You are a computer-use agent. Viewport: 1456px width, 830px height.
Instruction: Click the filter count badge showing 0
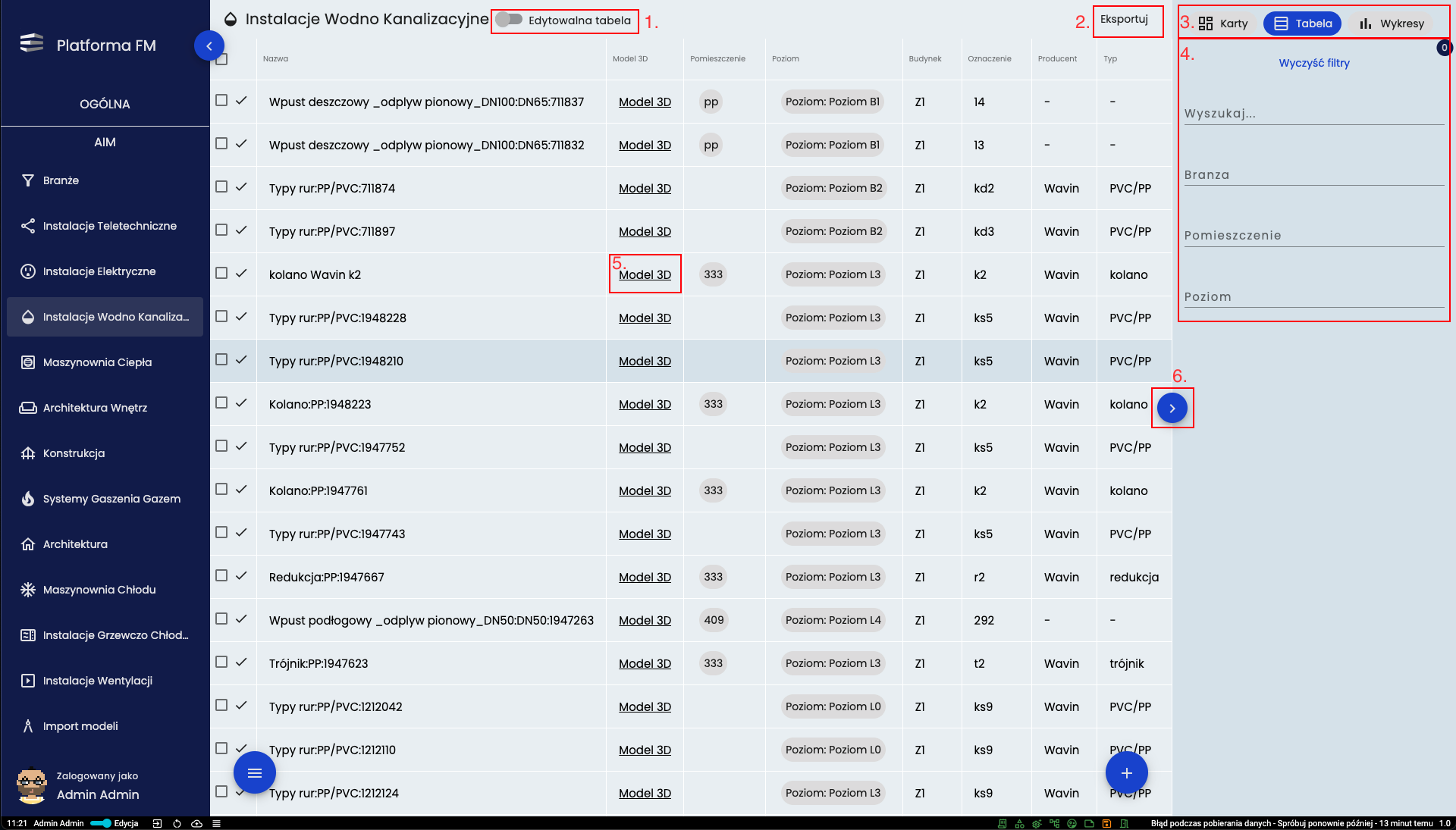coord(1444,48)
